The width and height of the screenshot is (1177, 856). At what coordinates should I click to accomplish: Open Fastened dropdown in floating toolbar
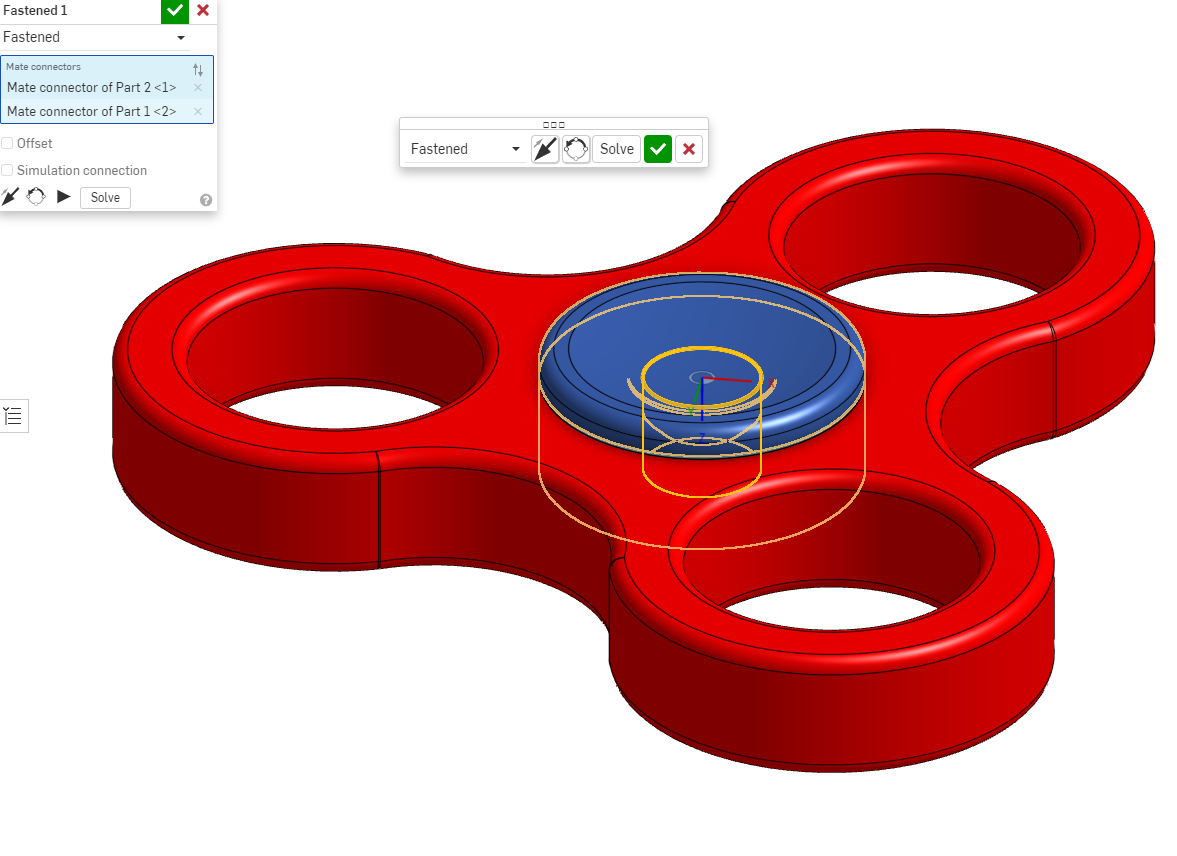tap(464, 149)
